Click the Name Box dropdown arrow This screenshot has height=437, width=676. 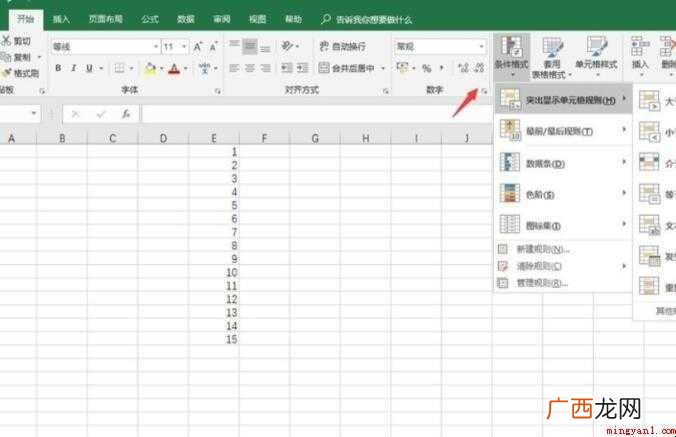(34, 114)
